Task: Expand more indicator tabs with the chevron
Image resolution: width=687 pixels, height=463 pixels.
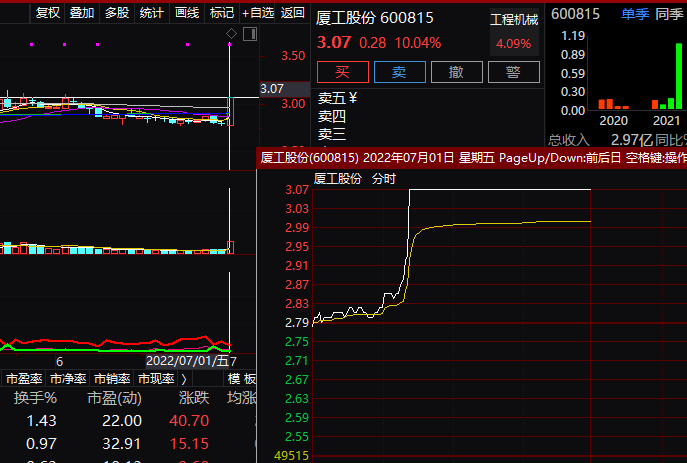Action: 183,379
